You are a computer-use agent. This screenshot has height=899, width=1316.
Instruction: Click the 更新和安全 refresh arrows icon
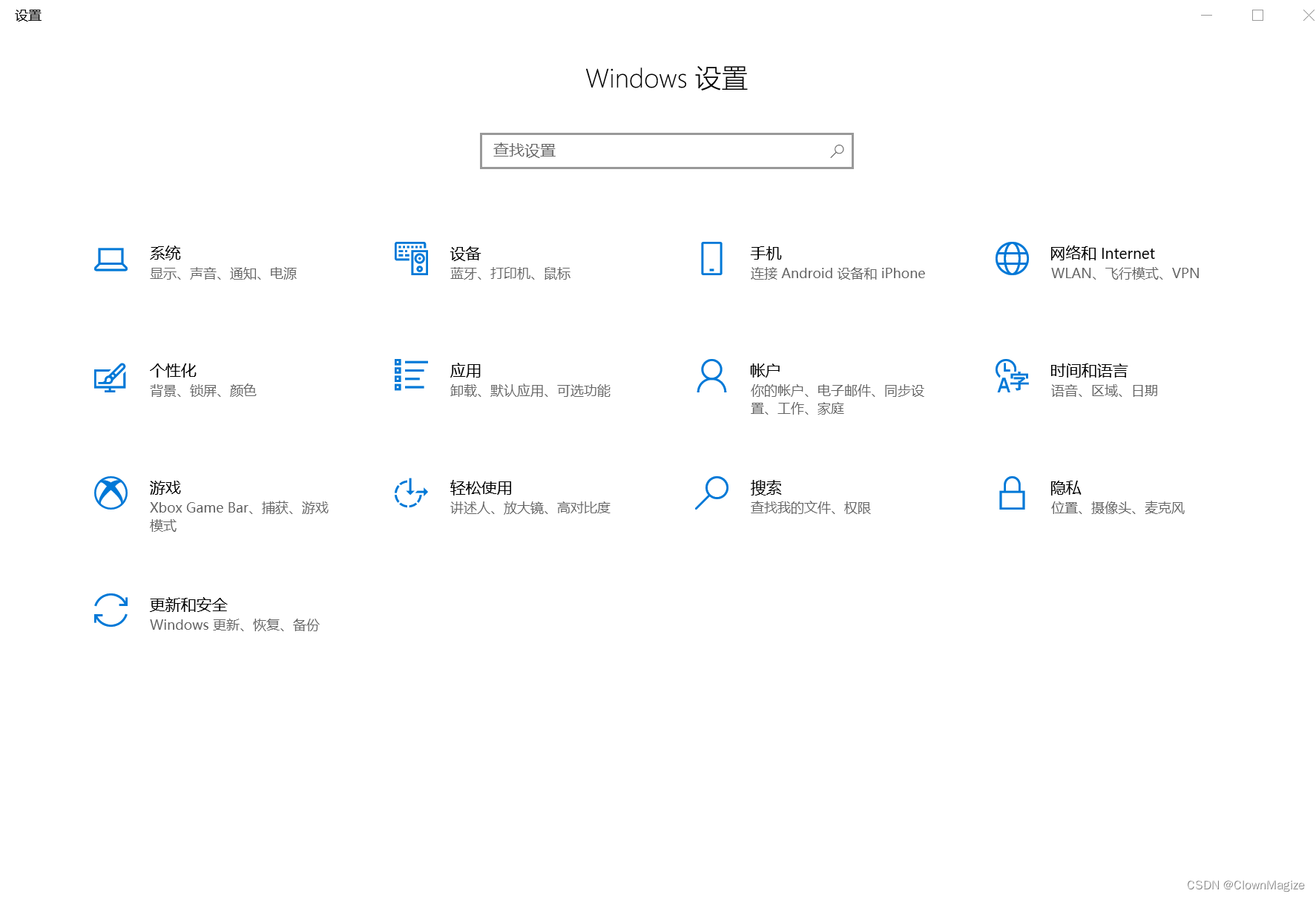tap(111, 610)
